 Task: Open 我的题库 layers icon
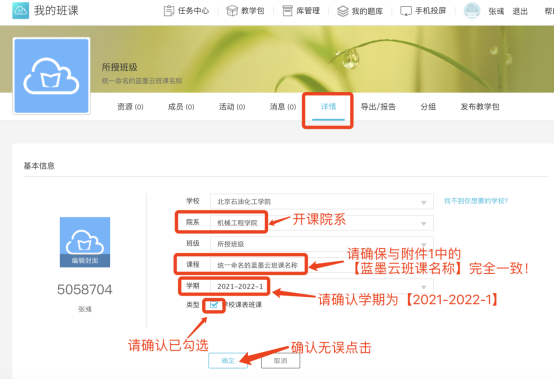tap(343, 11)
